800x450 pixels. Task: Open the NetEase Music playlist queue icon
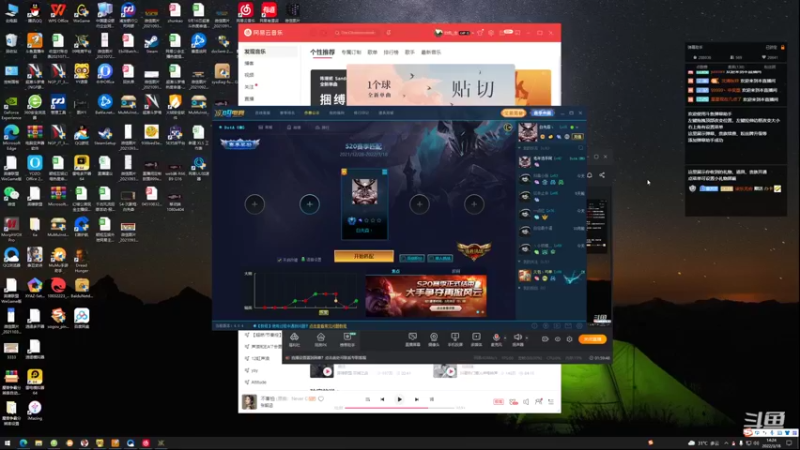pyautogui.click(x=551, y=402)
